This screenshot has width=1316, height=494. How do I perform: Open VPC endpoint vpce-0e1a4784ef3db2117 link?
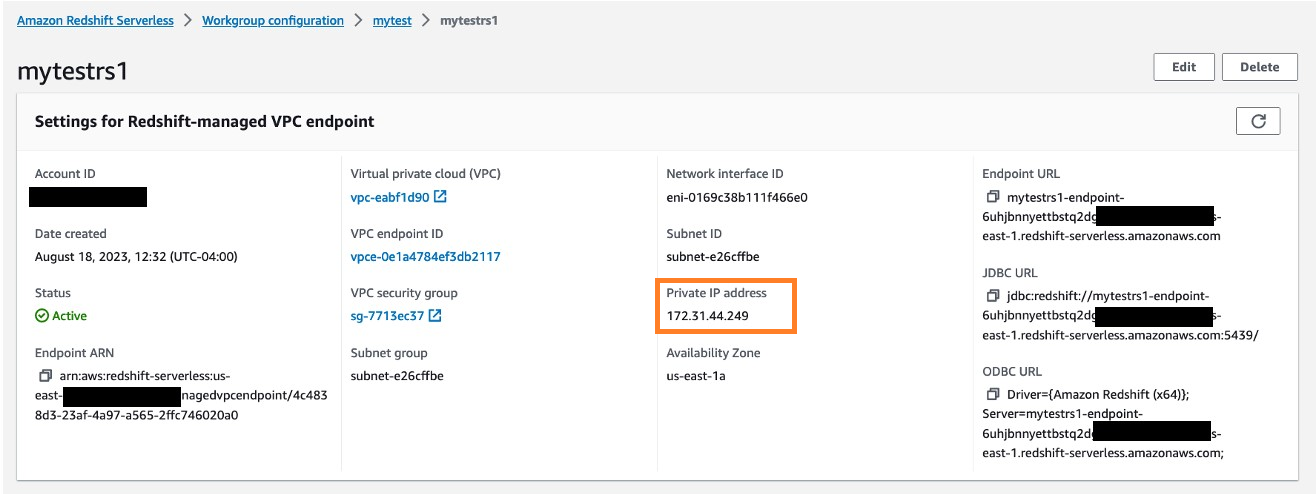(425, 257)
